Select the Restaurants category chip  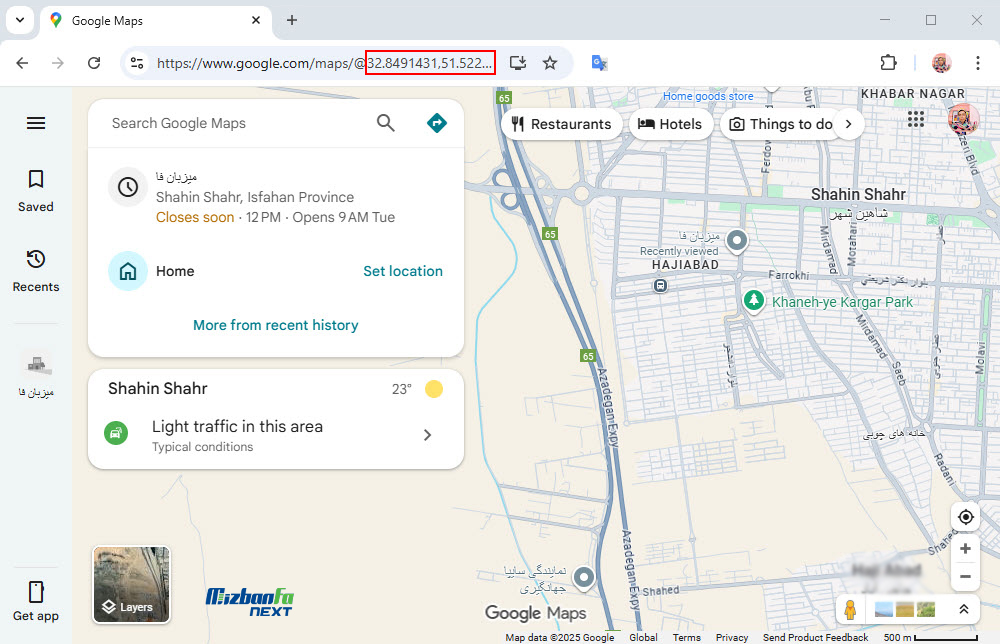(x=561, y=124)
